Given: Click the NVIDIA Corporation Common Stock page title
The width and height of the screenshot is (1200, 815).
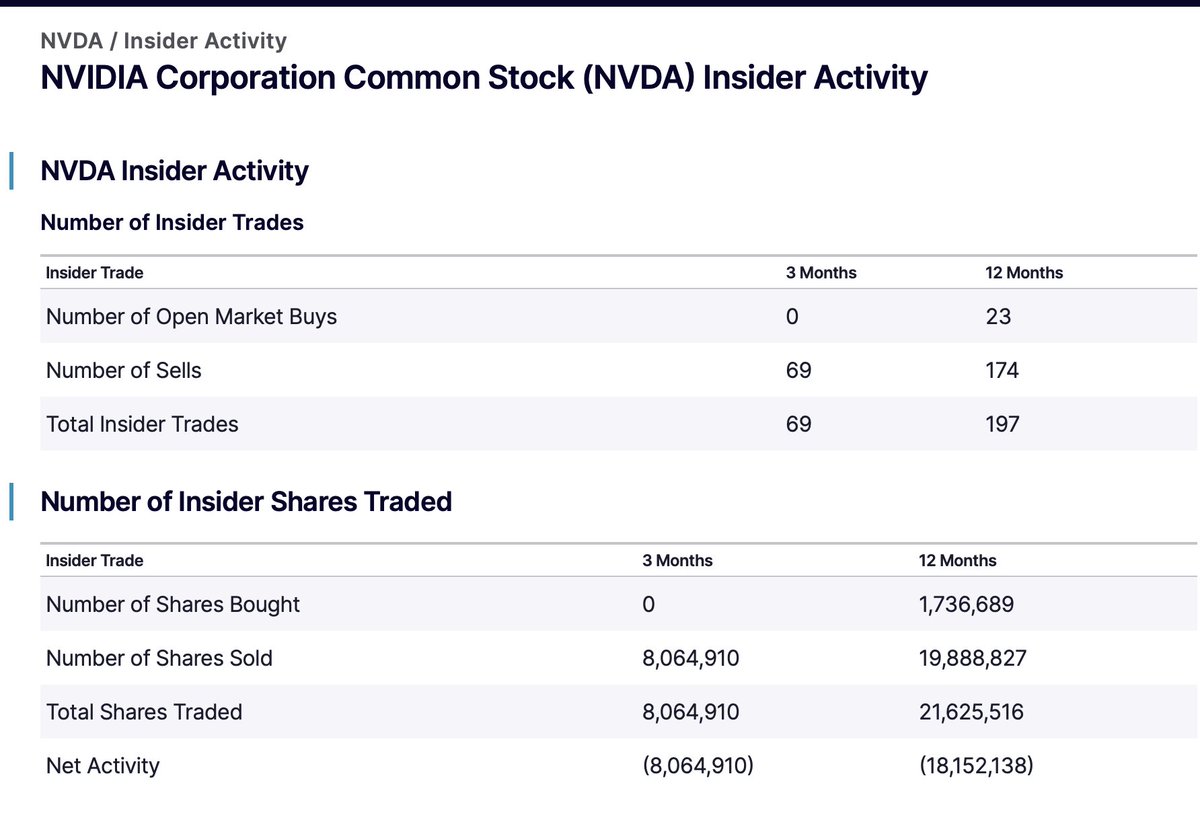Looking at the screenshot, I should click(x=483, y=77).
